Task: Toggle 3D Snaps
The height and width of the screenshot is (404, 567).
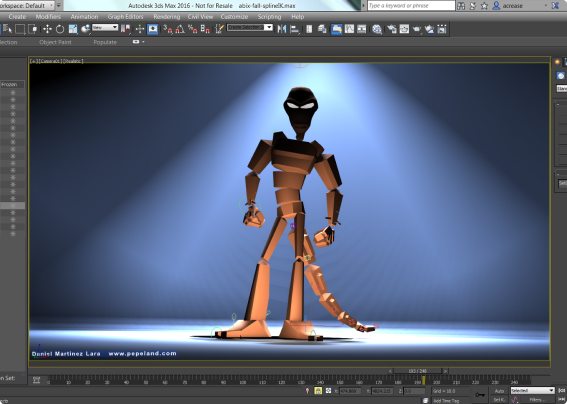Action: (x=167, y=29)
